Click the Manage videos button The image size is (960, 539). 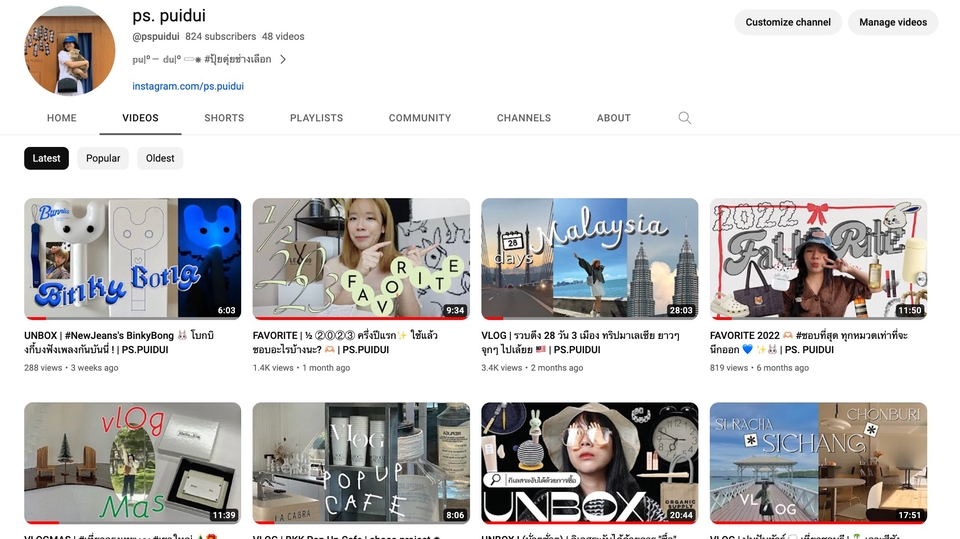(893, 22)
